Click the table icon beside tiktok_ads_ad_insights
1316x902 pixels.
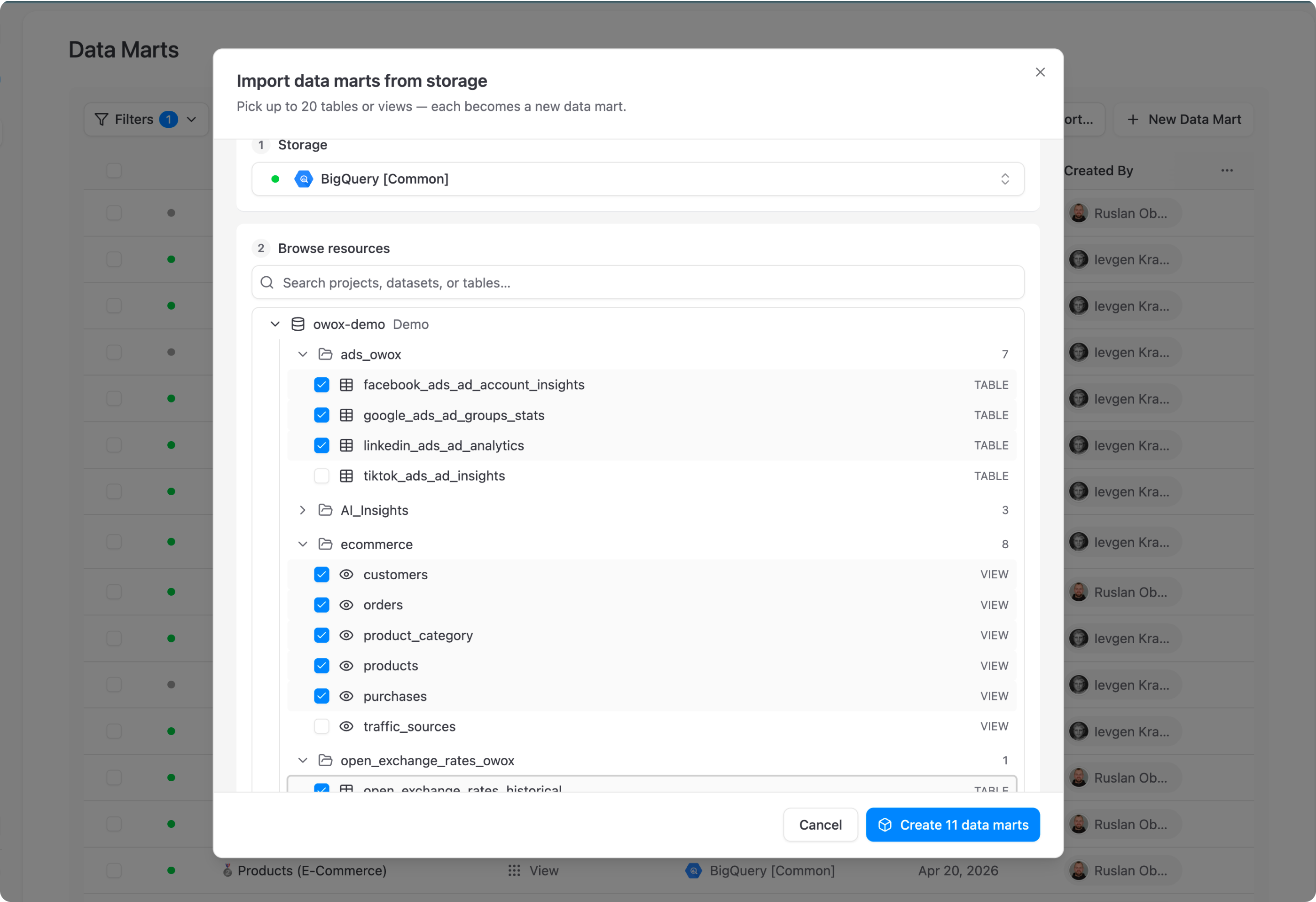pyautogui.click(x=346, y=476)
